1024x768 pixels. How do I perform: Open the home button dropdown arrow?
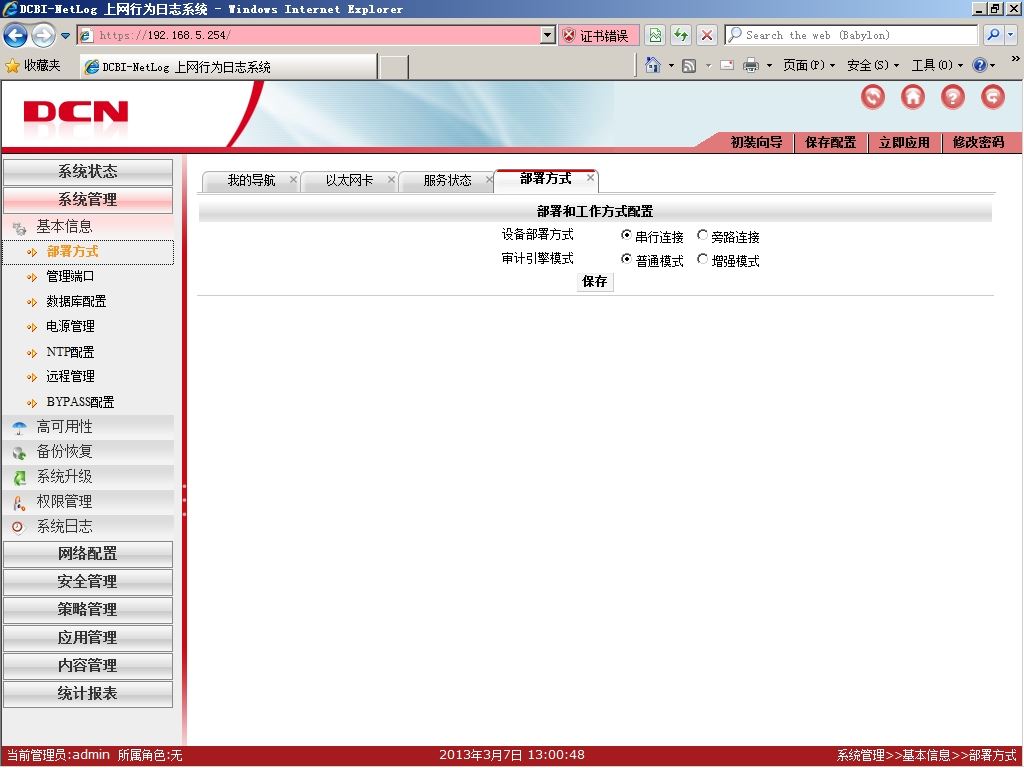point(671,65)
